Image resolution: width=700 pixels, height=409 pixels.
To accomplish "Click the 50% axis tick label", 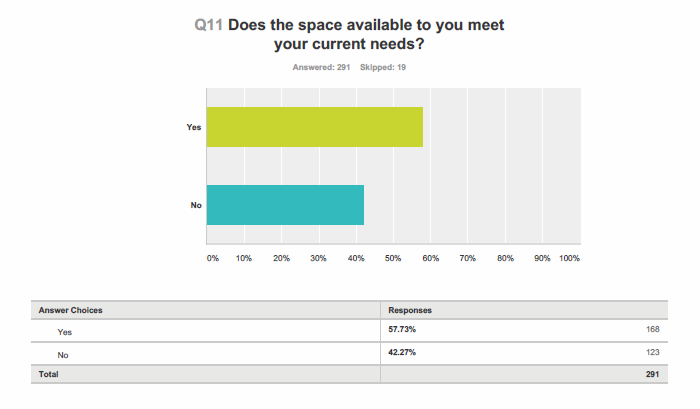I will tap(393, 259).
